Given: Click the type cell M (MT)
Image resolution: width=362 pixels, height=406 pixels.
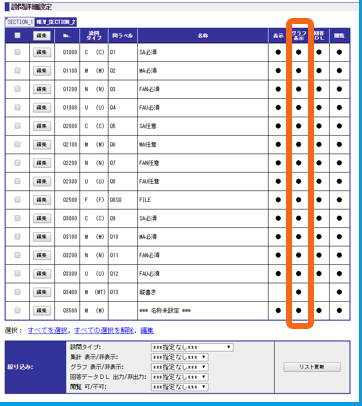Looking at the screenshot, I should 95,292.
